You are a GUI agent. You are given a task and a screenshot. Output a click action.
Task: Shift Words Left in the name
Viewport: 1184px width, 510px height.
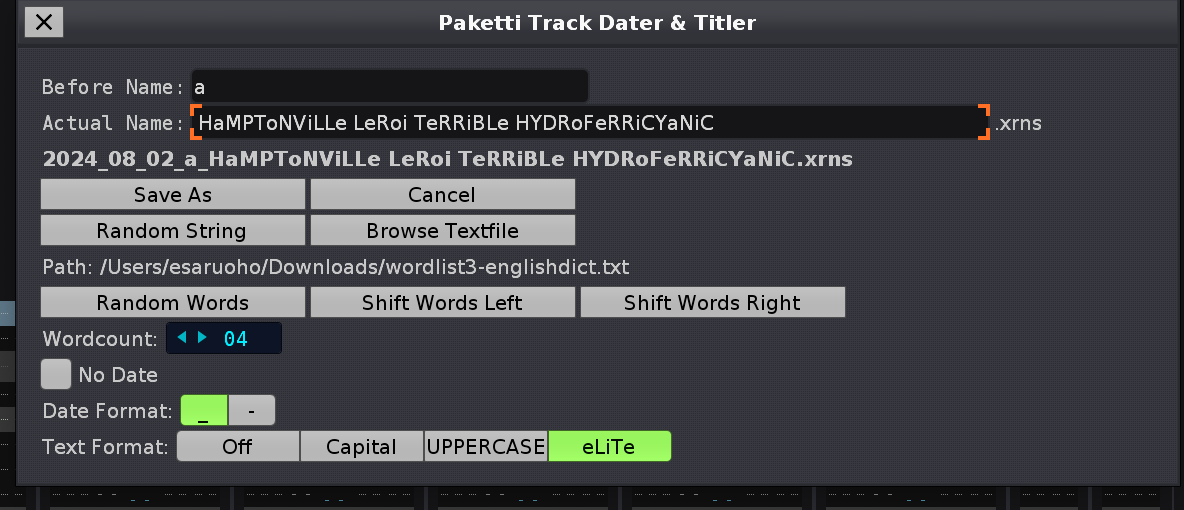click(x=442, y=302)
